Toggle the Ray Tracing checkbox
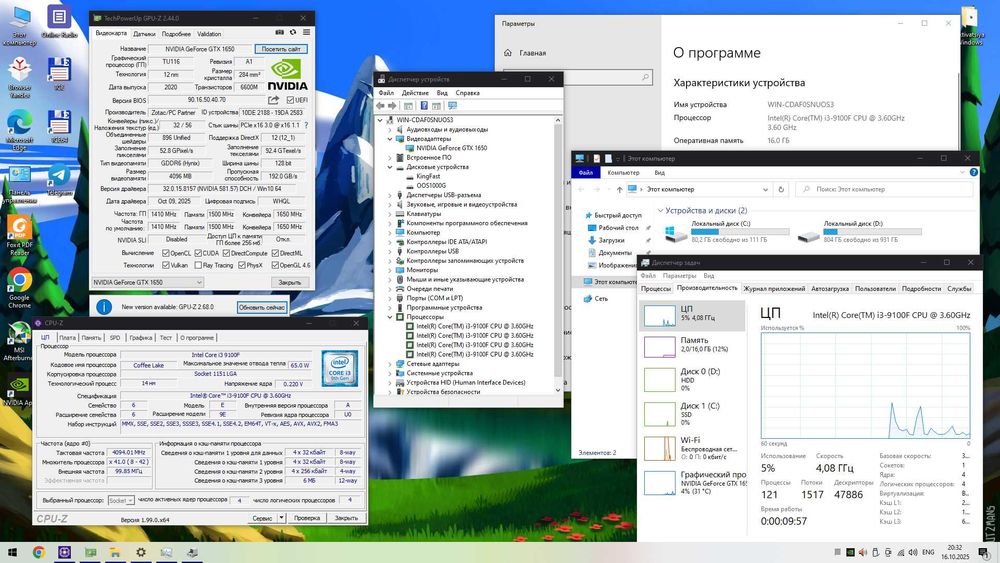 tap(198, 265)
